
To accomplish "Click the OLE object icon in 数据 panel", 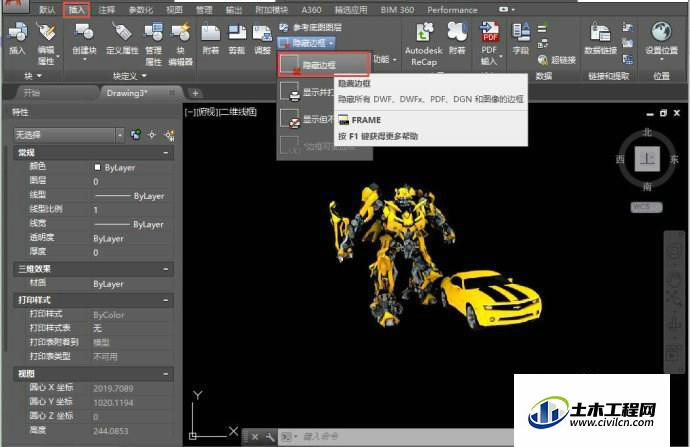I will click(x=543, y=44).
